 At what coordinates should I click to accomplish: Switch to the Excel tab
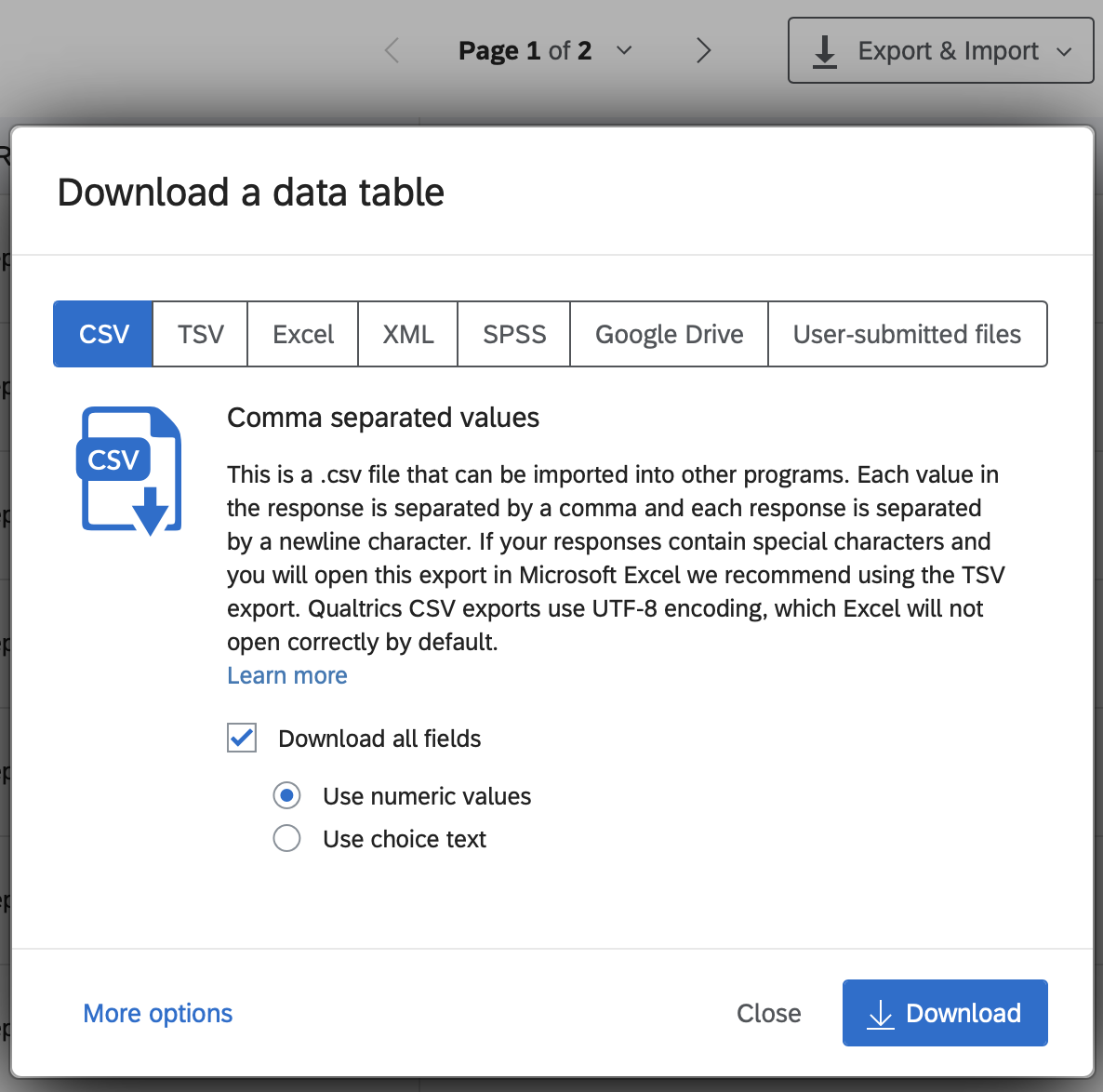coord(302,334)
